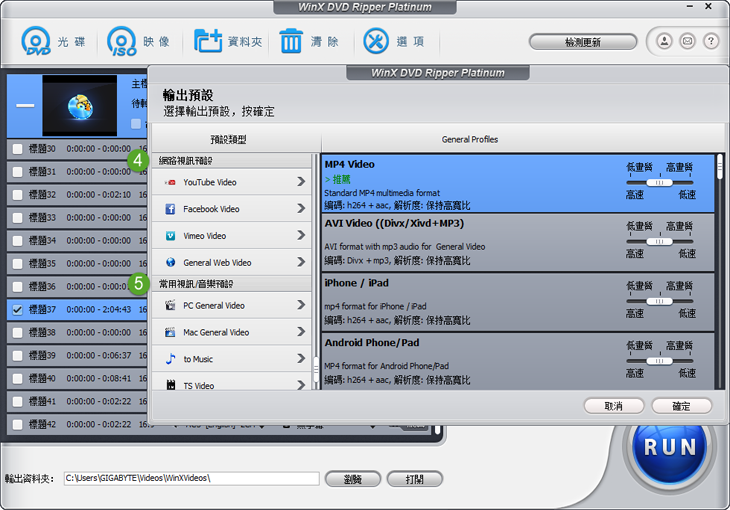
Task: Click the email envelope icon
Action: point(687,42)
